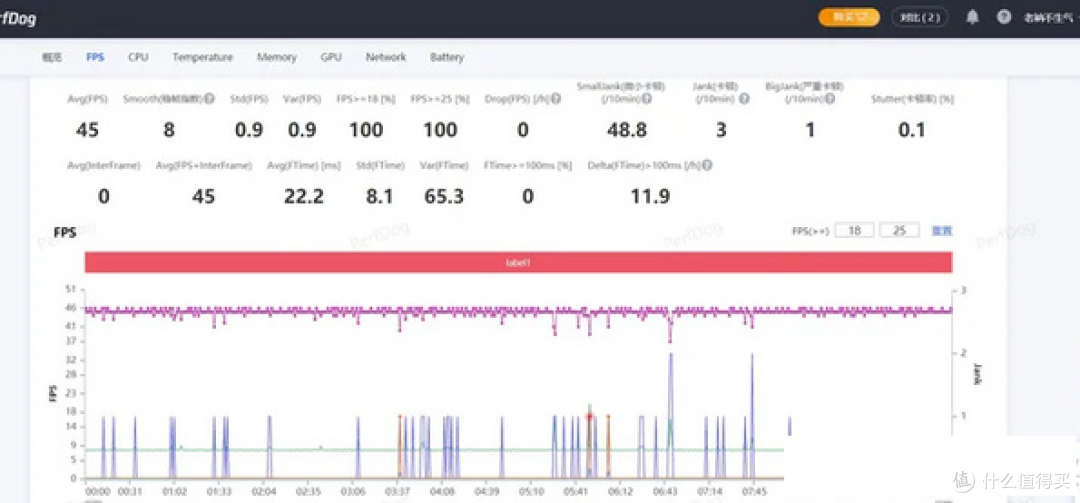Open the Temperature tab

pyautogui.click(x=202, y=57)
